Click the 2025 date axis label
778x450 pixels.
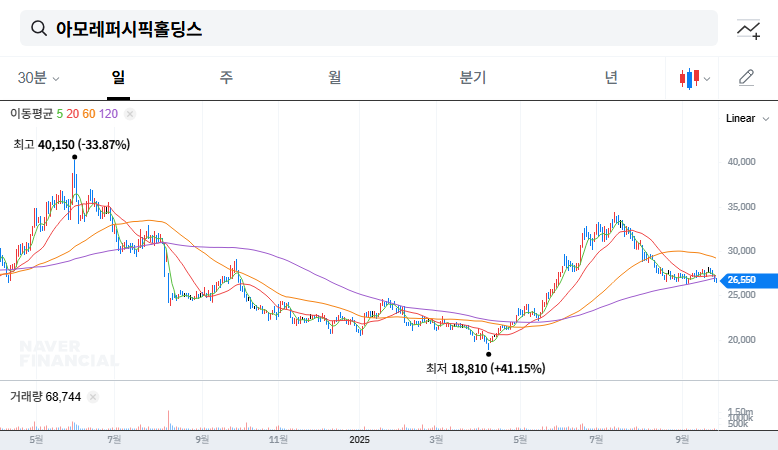(x=359, y=440)
